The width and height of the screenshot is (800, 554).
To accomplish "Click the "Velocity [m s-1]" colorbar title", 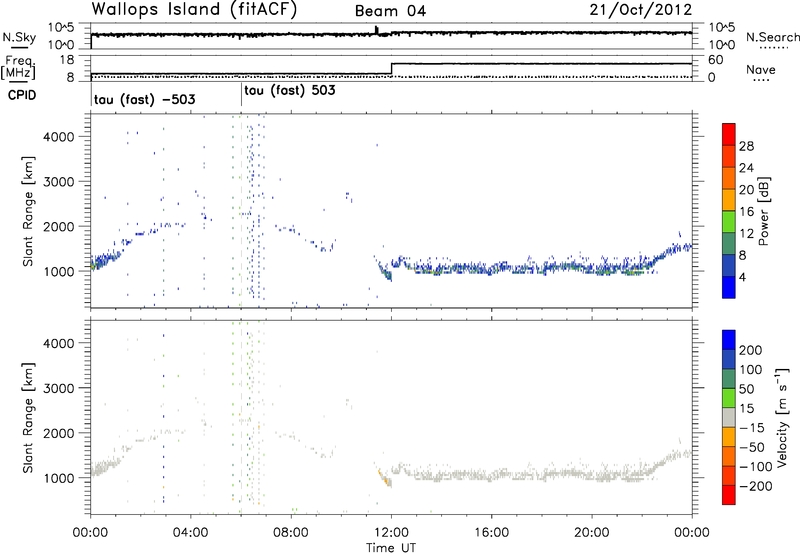I will pyautogui.click(x=782, y=417).
